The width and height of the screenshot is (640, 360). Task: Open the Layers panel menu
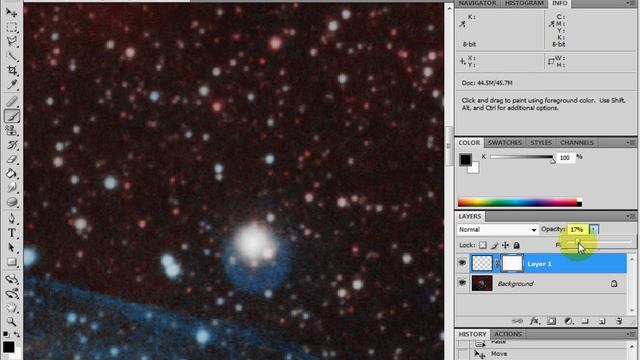pyautogui.click(x=630, y=216)
